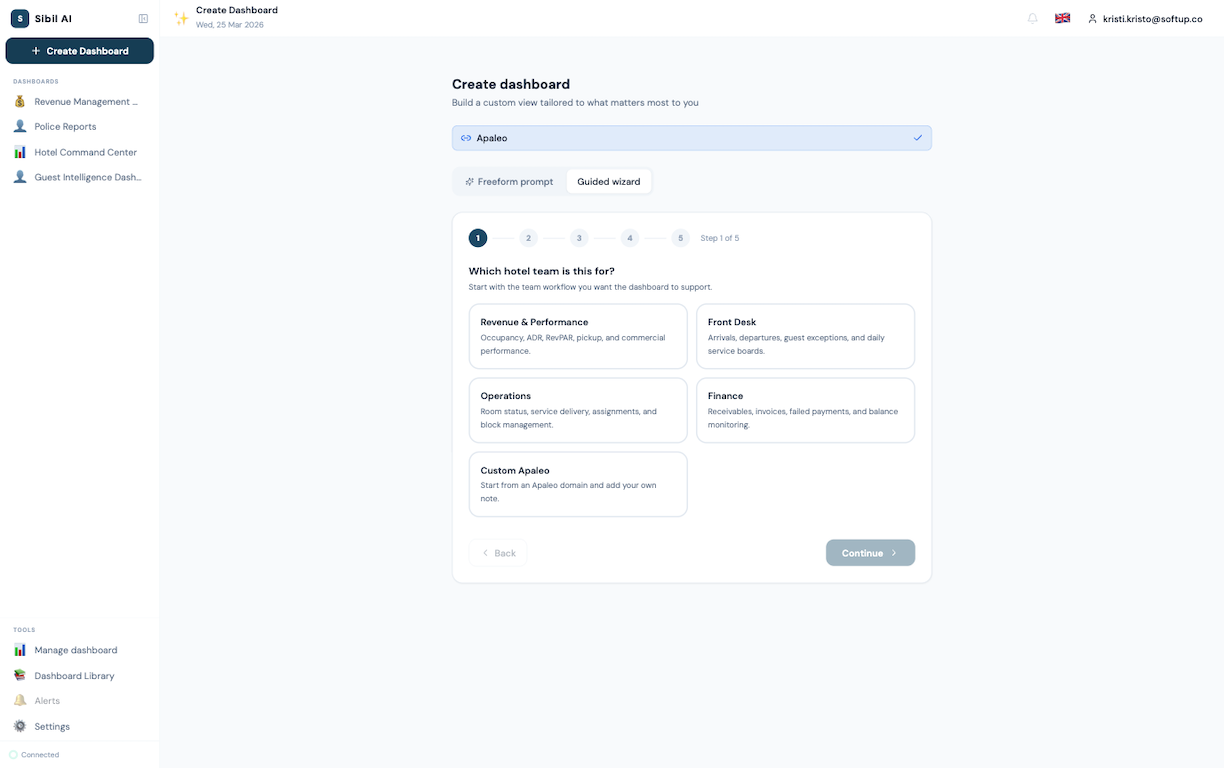Jump to wizard step 2 circle
This screenshot has height=768, width=1224.
tap(529, 238)
